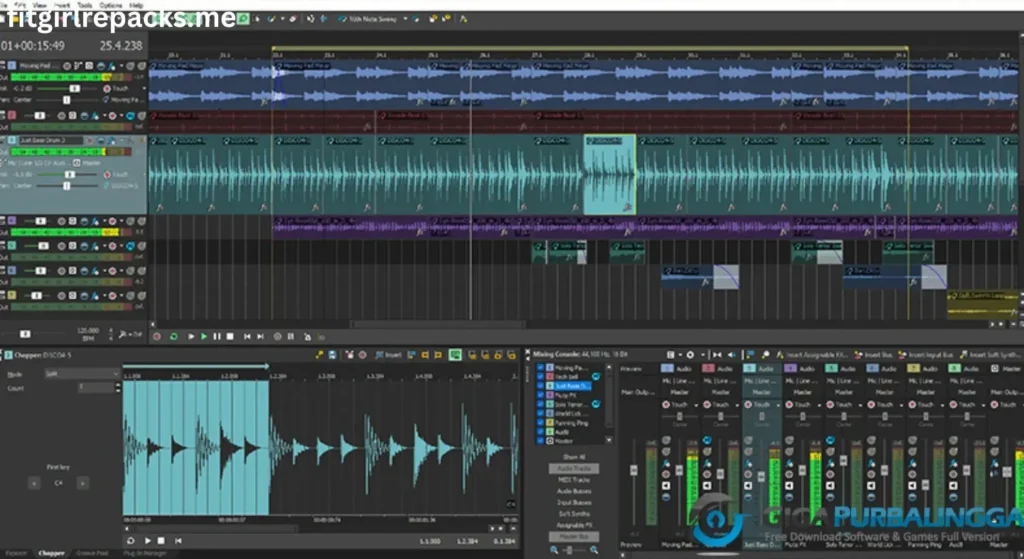1024x559 pixels.
Task: Open the View menu
Action: point(39,5)
